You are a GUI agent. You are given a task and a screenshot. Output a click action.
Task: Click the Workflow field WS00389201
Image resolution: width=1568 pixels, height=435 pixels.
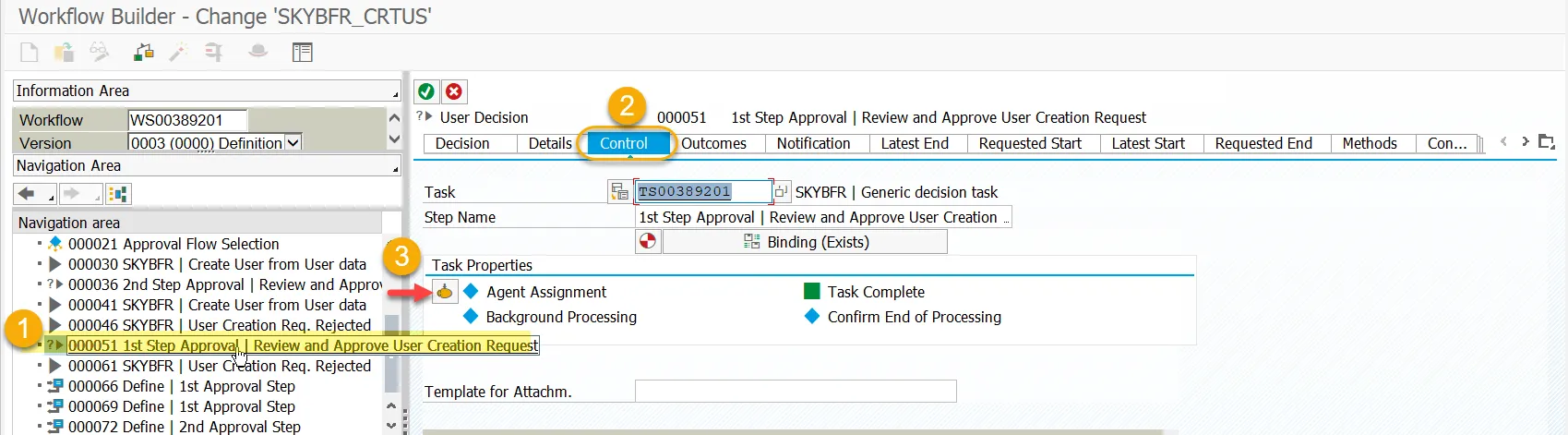pos(187,120)
